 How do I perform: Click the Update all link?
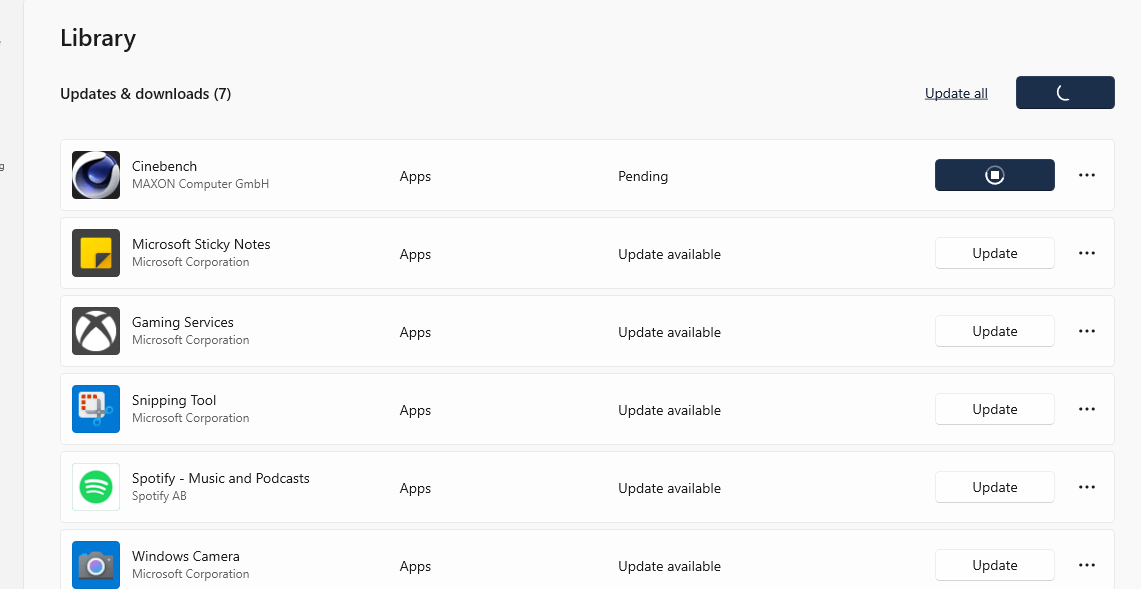point(956,93)
